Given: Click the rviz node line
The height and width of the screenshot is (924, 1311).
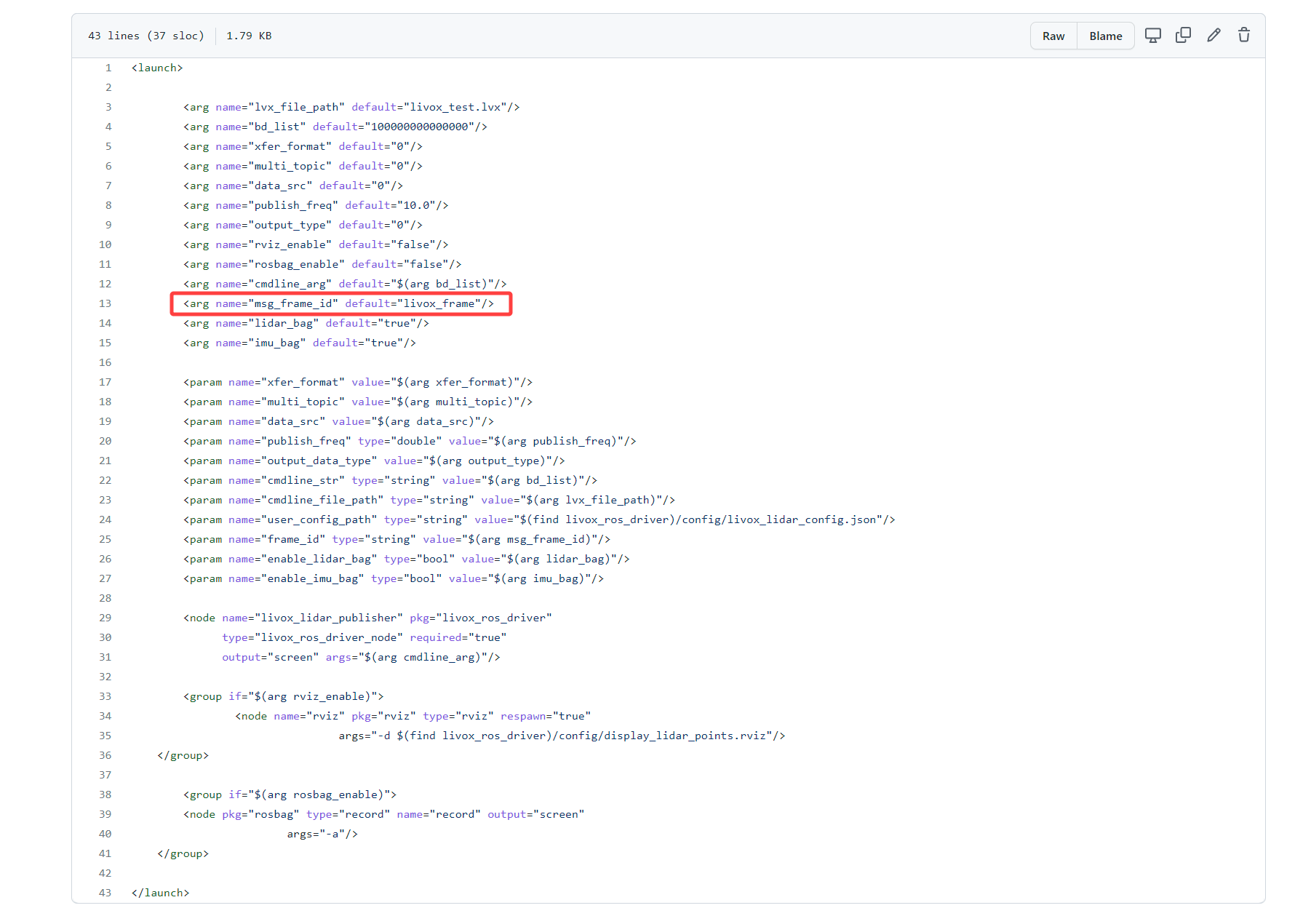Looking at the screenshot, I should click(413, 716).
